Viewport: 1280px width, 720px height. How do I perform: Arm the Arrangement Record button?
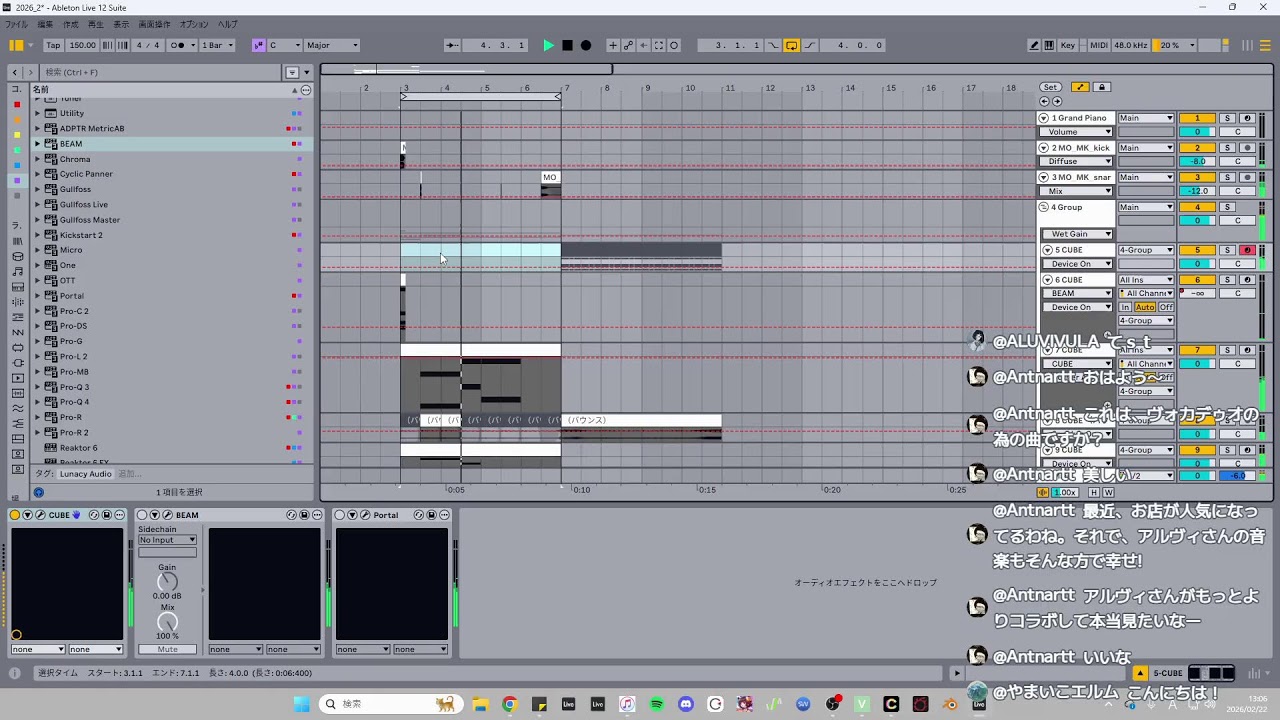(586, 45)
